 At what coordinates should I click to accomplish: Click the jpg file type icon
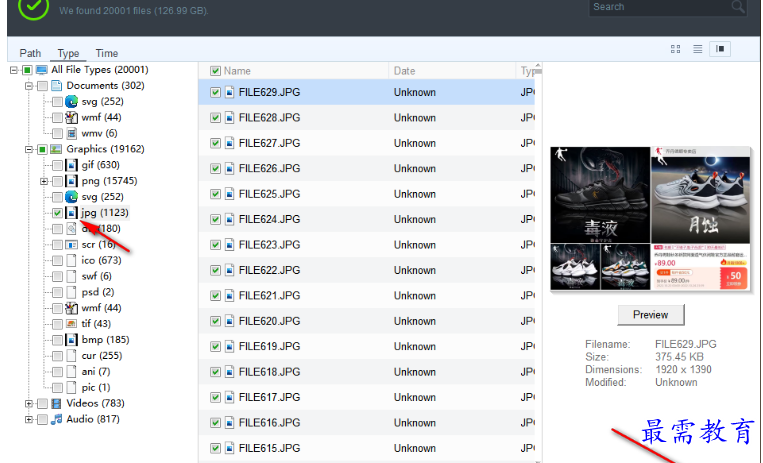(x=72, y=213)
